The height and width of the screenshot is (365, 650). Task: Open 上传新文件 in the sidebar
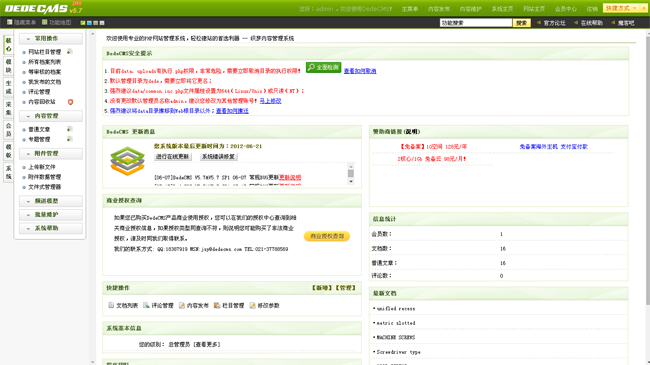(x=41, y=167)
